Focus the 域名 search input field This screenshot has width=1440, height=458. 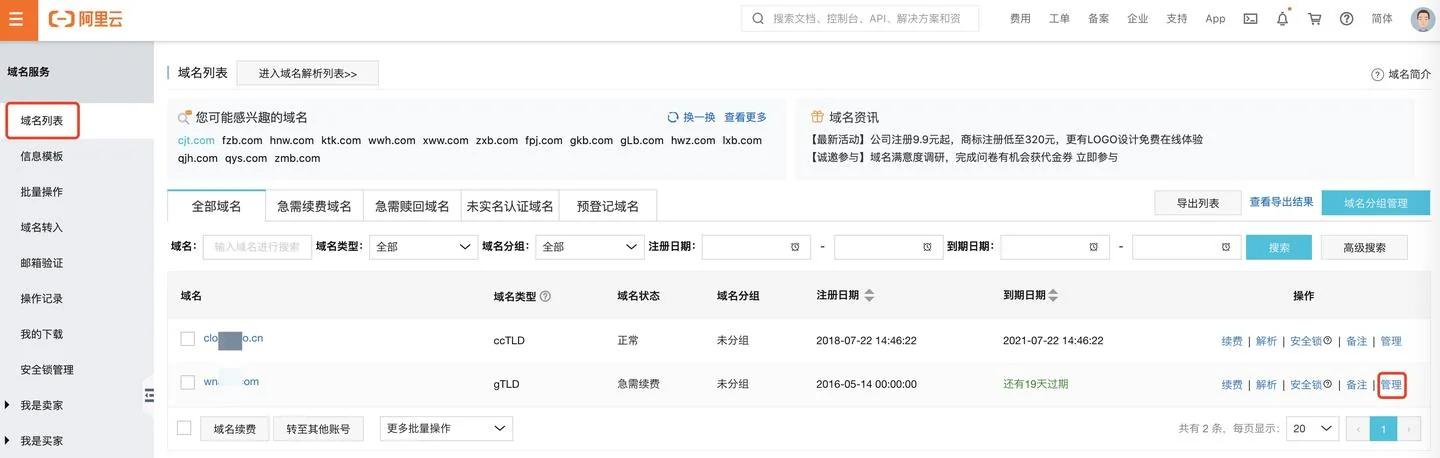tap(257, 247)
